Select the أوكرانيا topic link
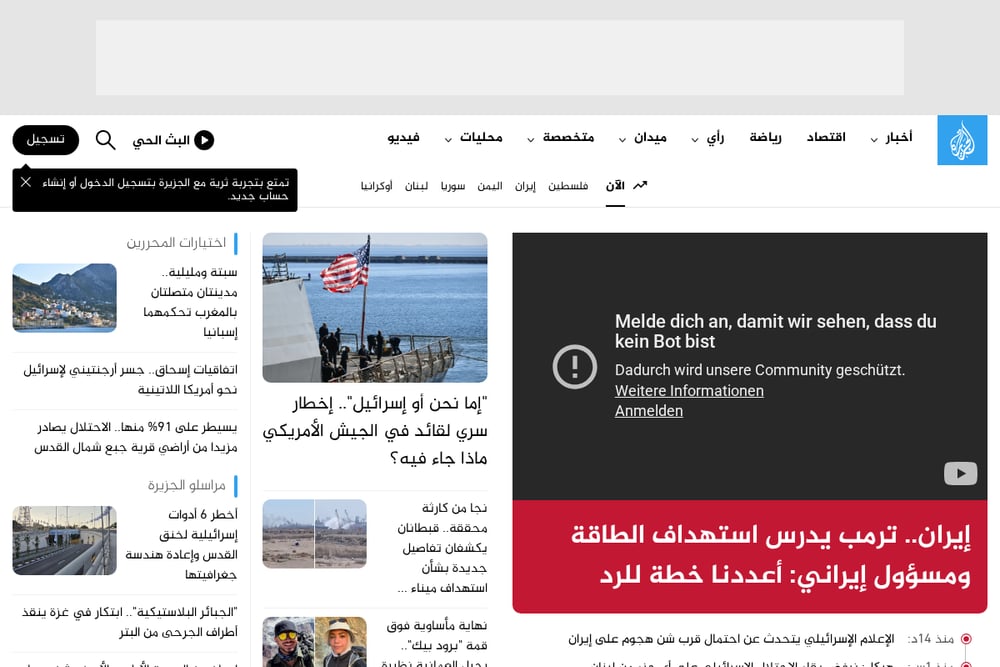1000x667 pixels. point(376,186)
